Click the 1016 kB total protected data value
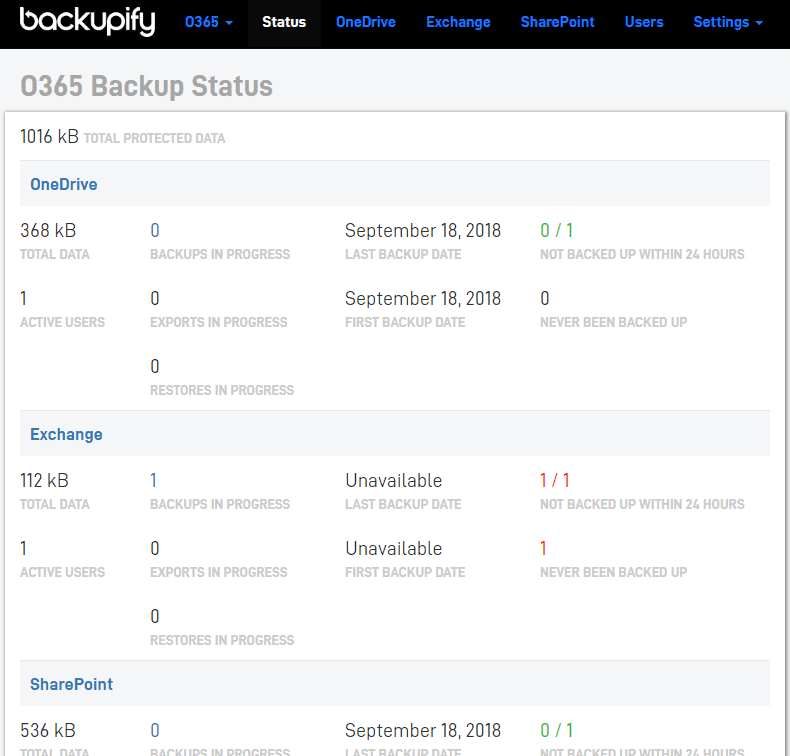Image resolution: width=790 pixels, height=756 pixels. [49, 136]
